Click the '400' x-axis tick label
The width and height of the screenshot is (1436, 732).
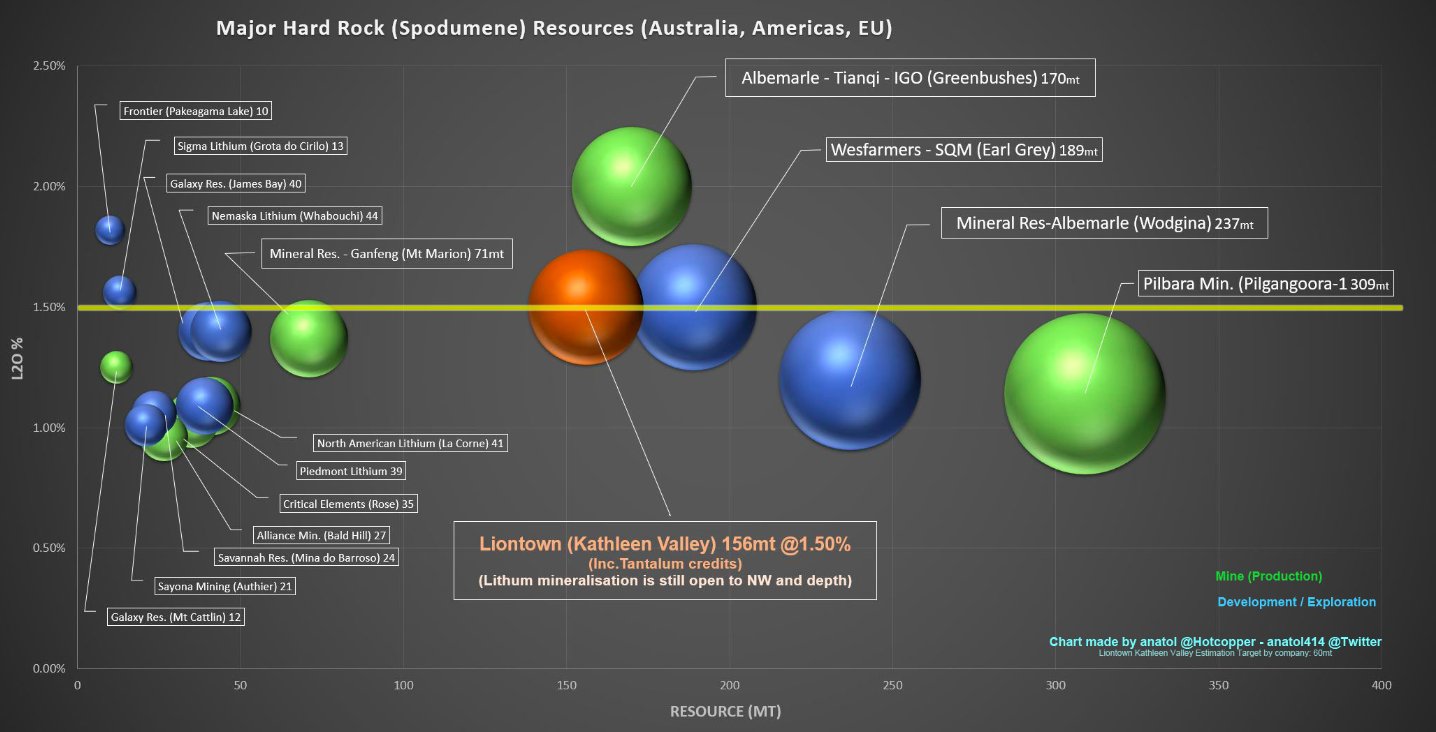1381,687
